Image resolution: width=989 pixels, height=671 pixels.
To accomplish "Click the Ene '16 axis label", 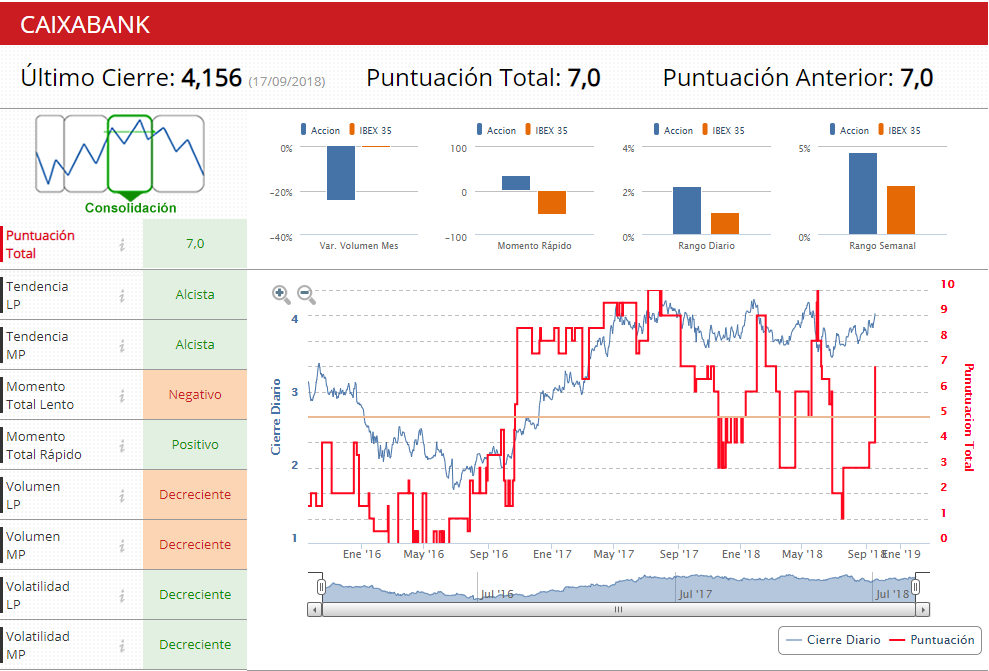I will tap(362, 554).
